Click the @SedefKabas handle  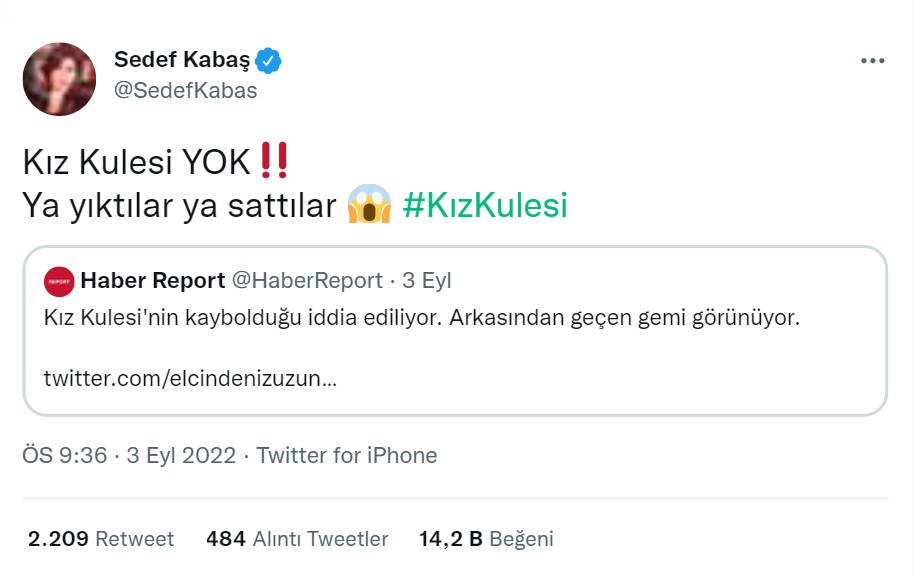pos(186,90)
